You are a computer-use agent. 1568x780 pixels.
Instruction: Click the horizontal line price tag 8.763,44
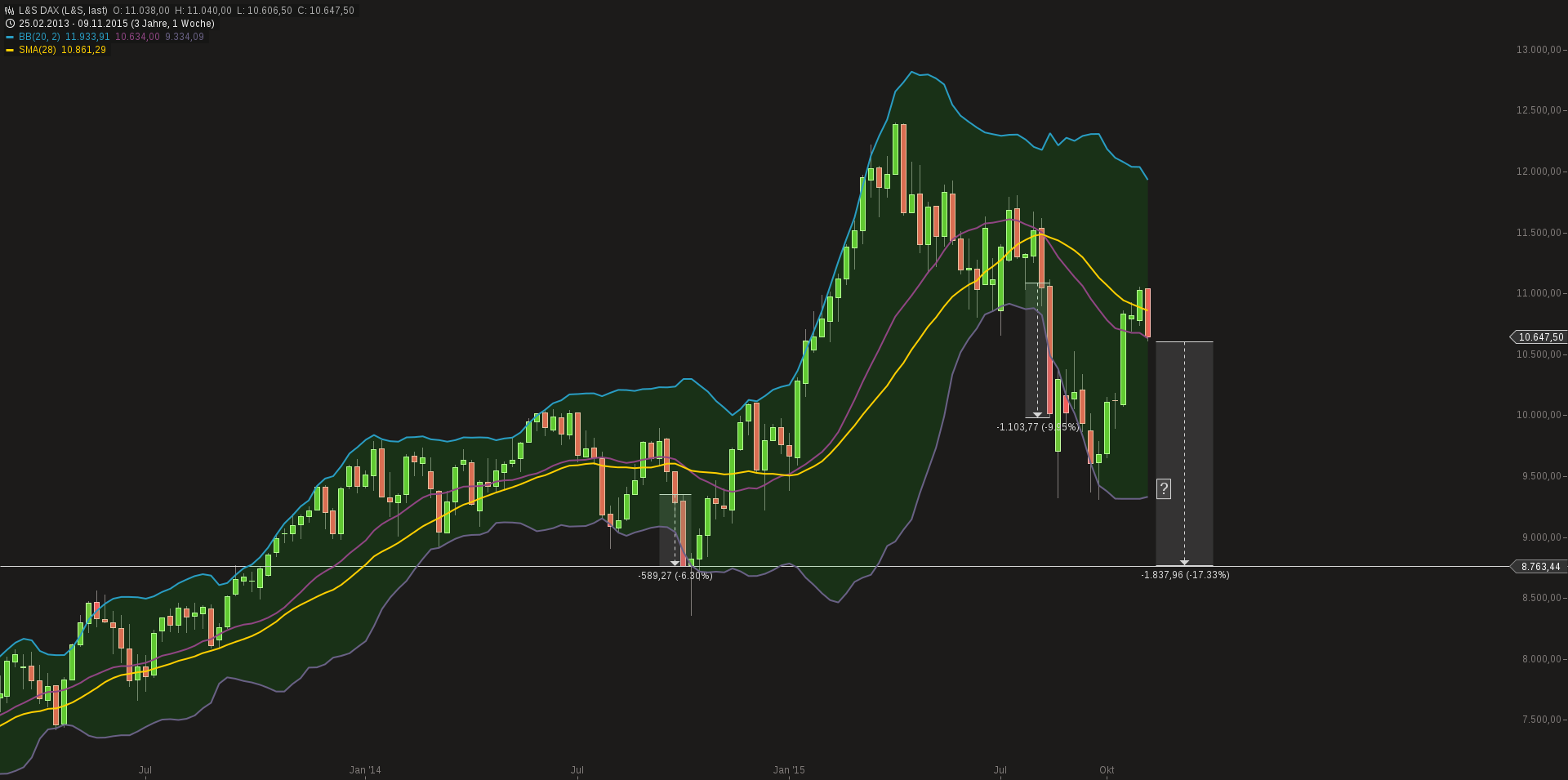(x=1540, y=567)
